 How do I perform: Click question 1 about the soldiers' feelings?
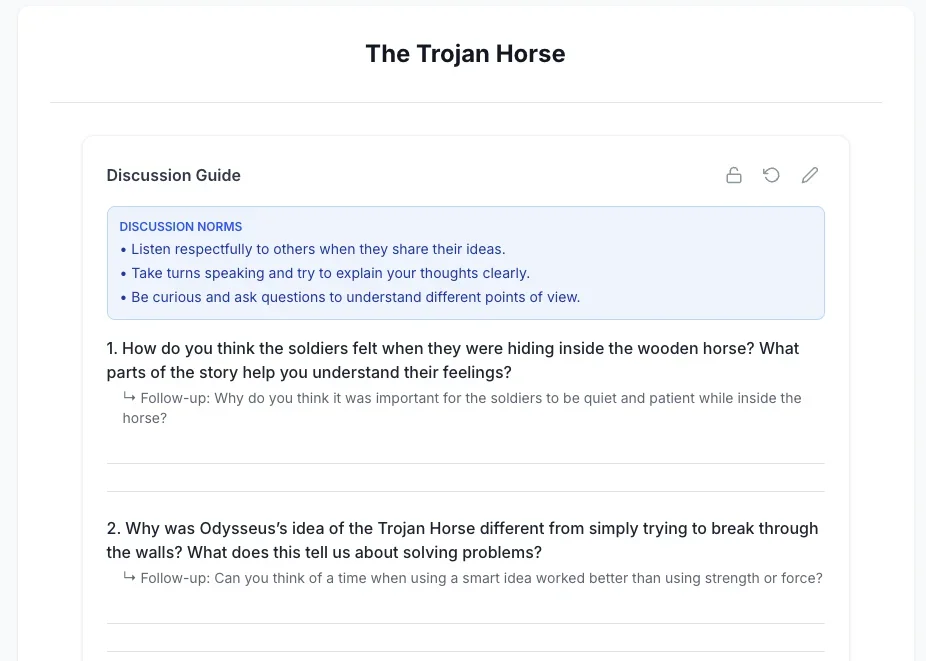tap(453, 360)
